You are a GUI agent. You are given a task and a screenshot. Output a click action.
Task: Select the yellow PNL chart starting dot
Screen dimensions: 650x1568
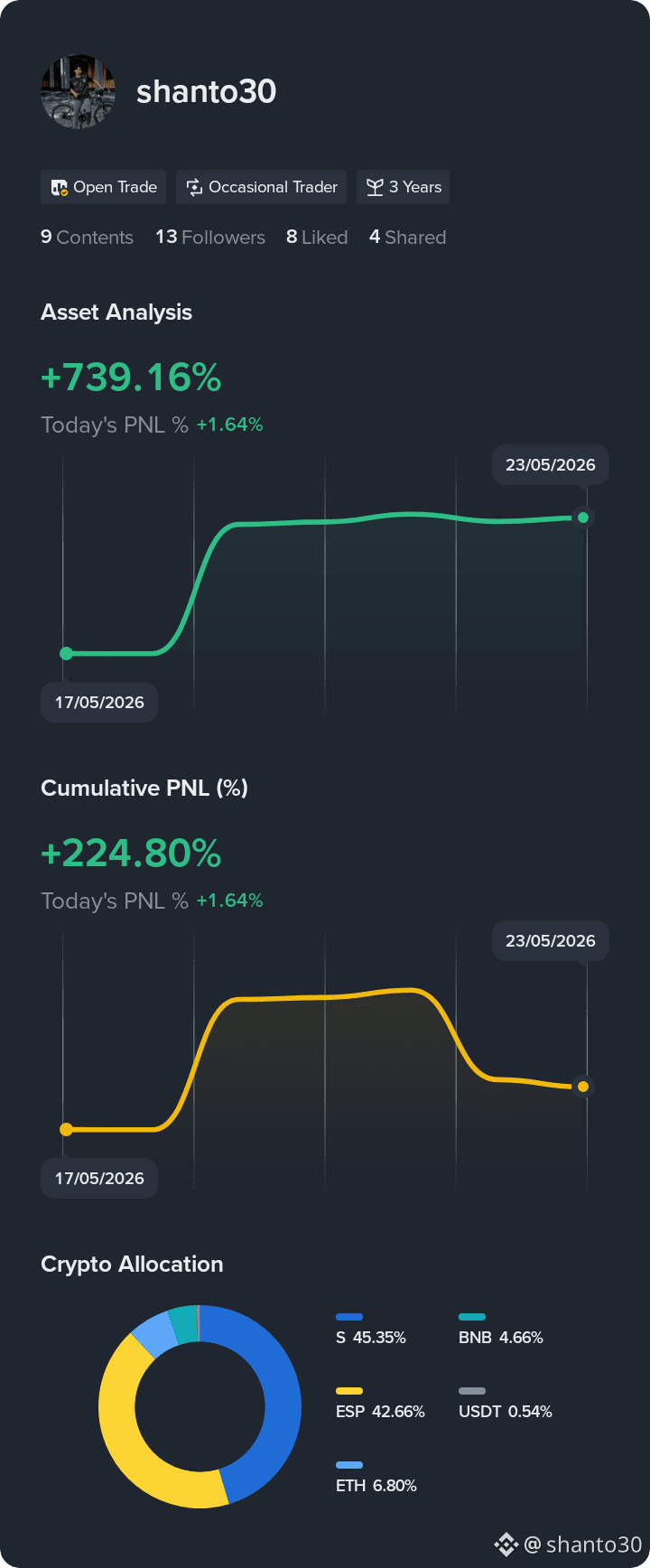click(x=66, y=1129)
